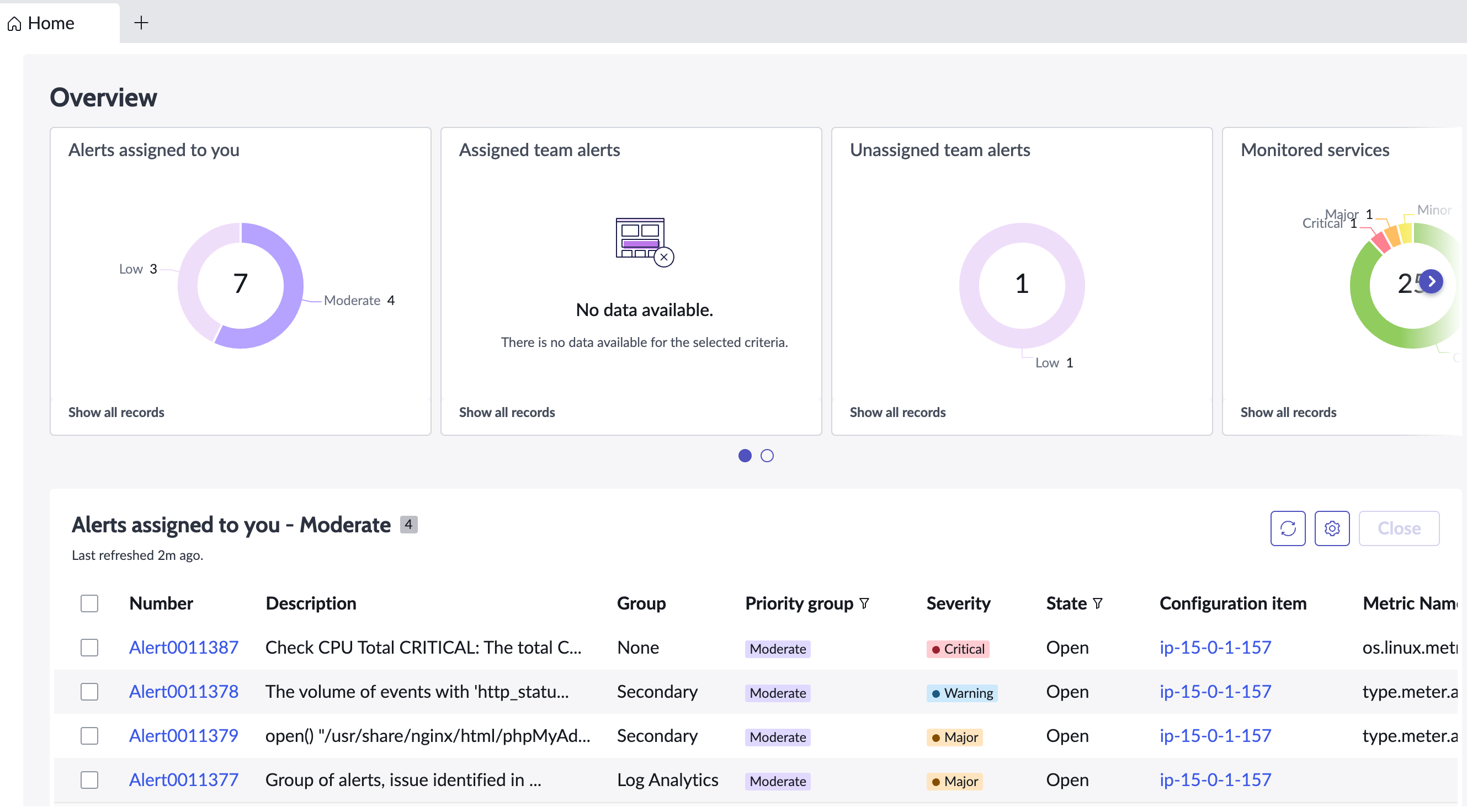Open a new tab with plus icon
The image size is (1467, 812).
pyautogui.click(x=141, y=23)
